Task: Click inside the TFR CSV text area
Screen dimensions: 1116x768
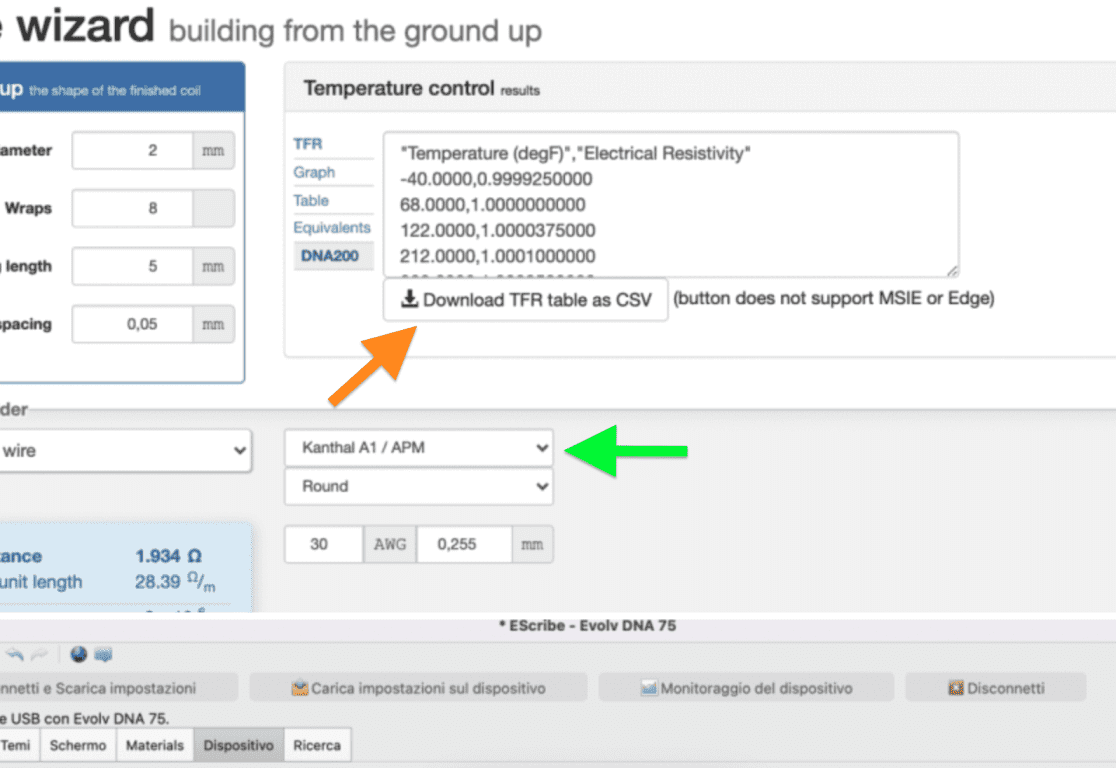Action: [671, 204]
